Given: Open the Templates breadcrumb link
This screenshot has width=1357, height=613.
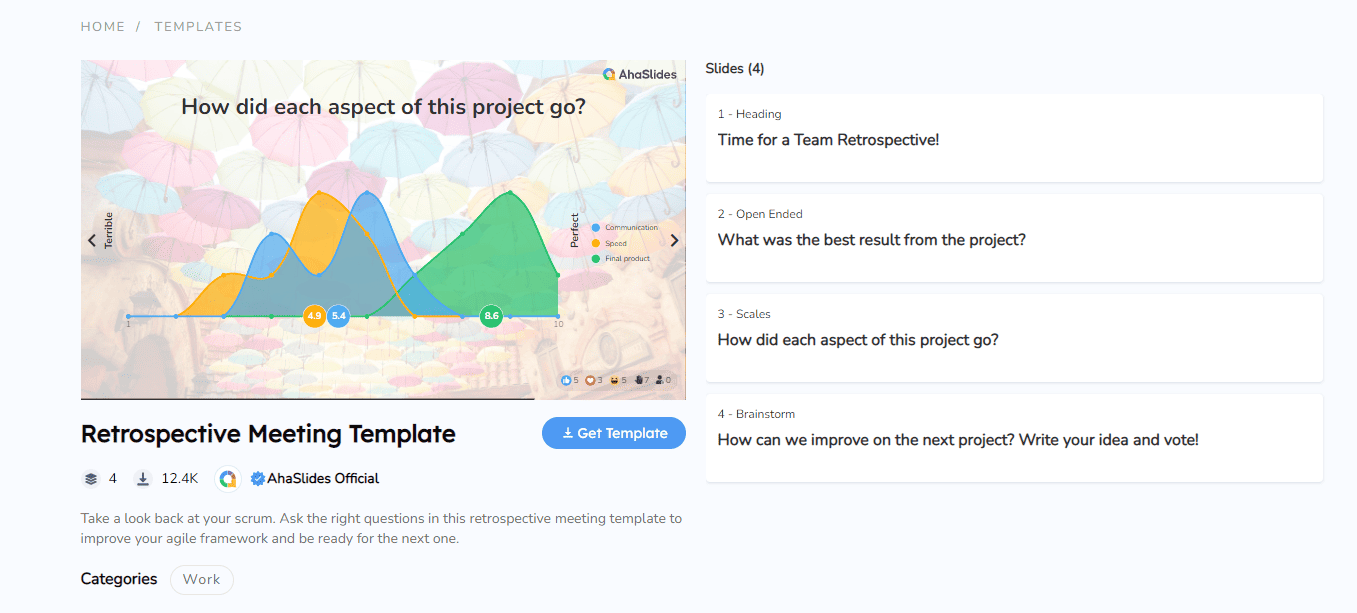Looking at the screenshot, I should 198,27.
